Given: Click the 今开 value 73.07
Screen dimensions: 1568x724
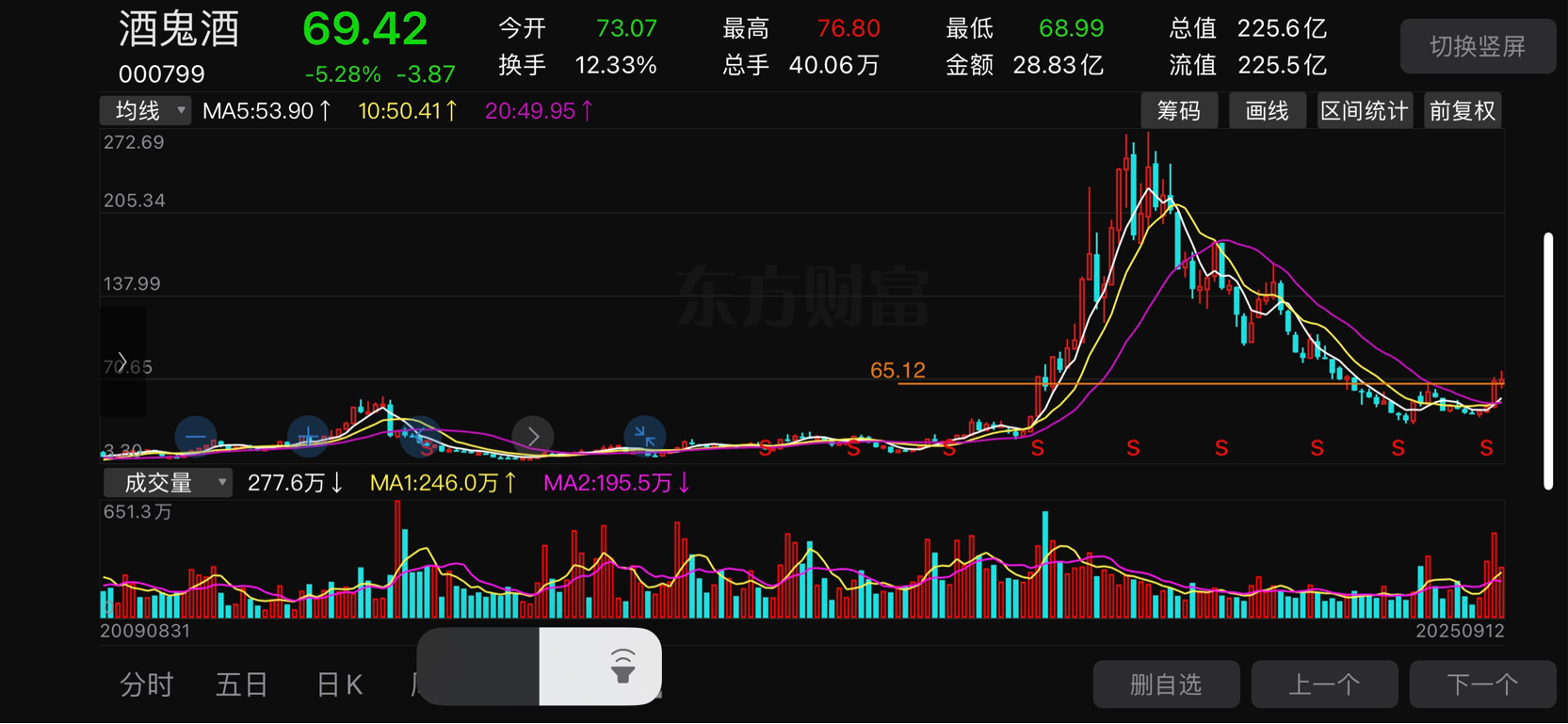Looking at the screenshot, I should coord(626,28).
